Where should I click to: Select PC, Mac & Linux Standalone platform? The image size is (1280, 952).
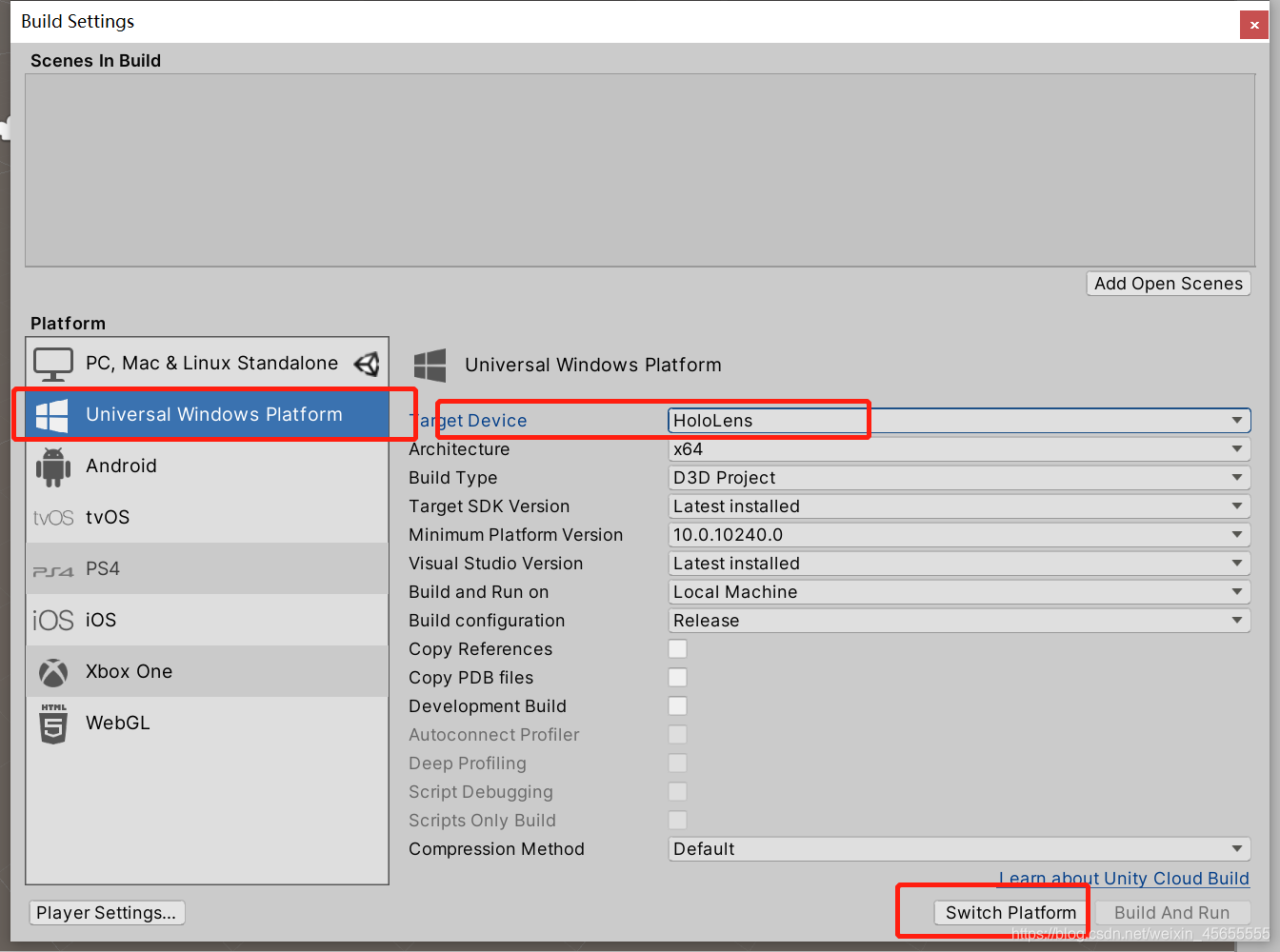[208, 363]
